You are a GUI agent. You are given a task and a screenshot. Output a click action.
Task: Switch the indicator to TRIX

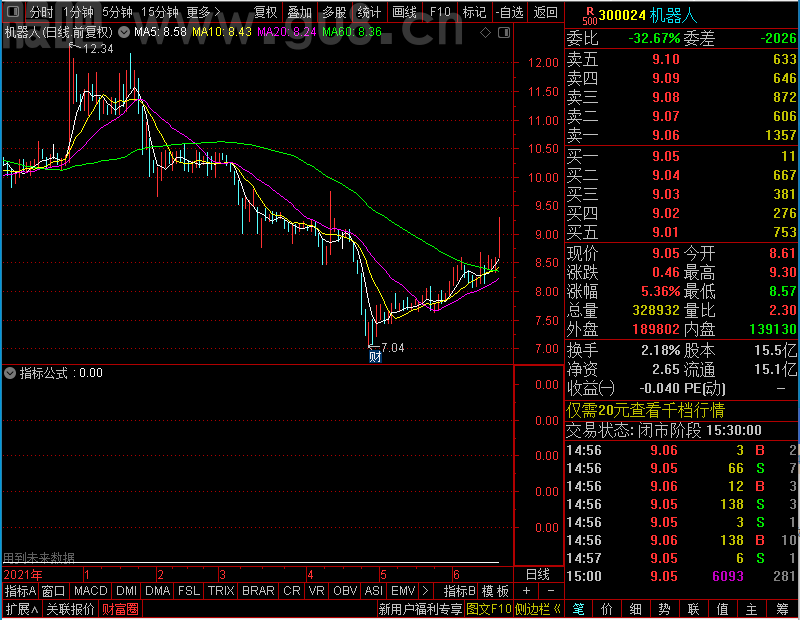tap(221, 591)
